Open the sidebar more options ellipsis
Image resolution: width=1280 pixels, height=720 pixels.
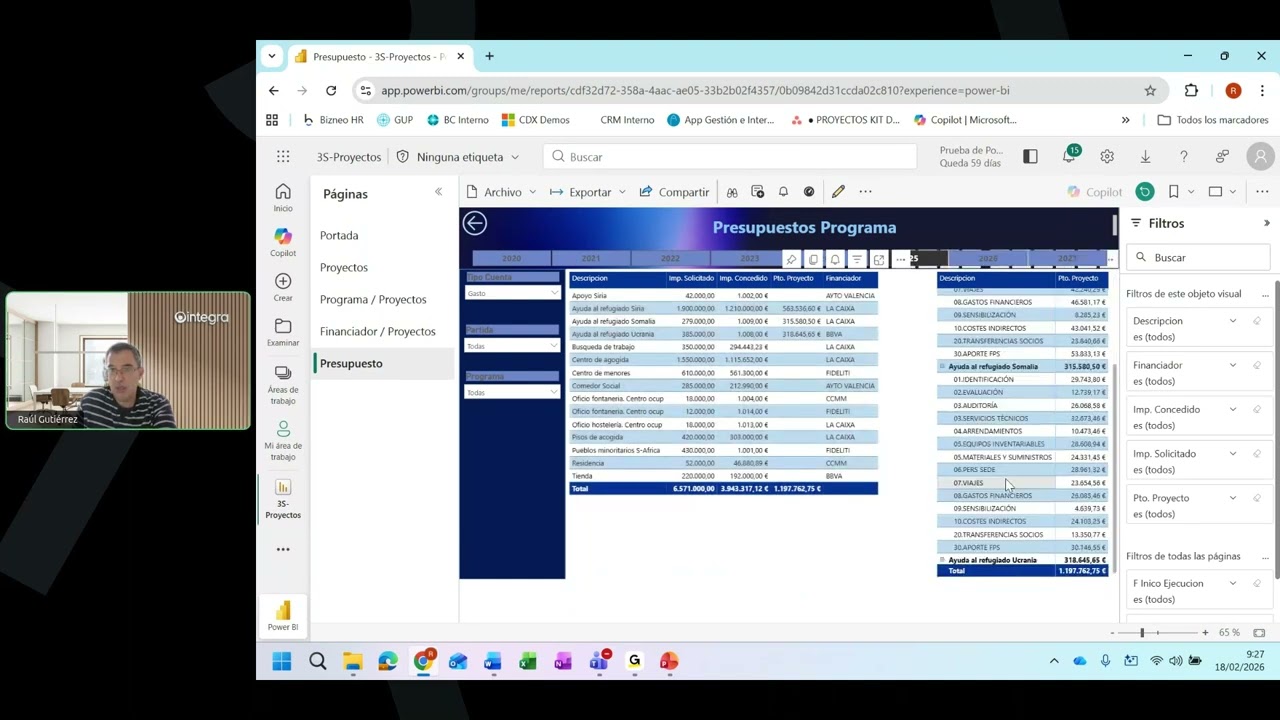tap(283, 549)
